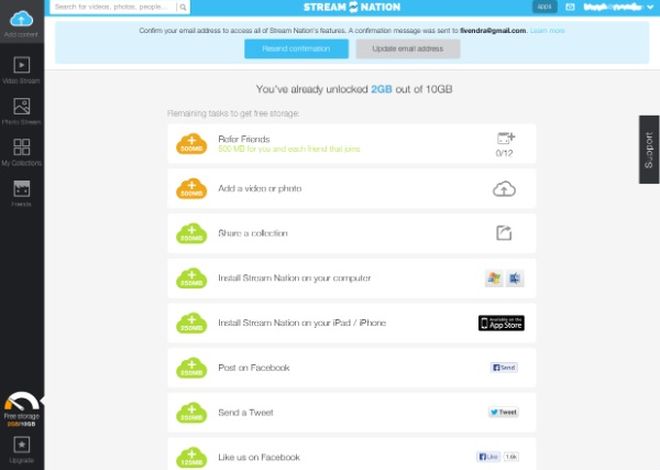This screenshot has width=660, height=470.
Task: Click the green cloud on Like us on Facebook
Action: 192,457
